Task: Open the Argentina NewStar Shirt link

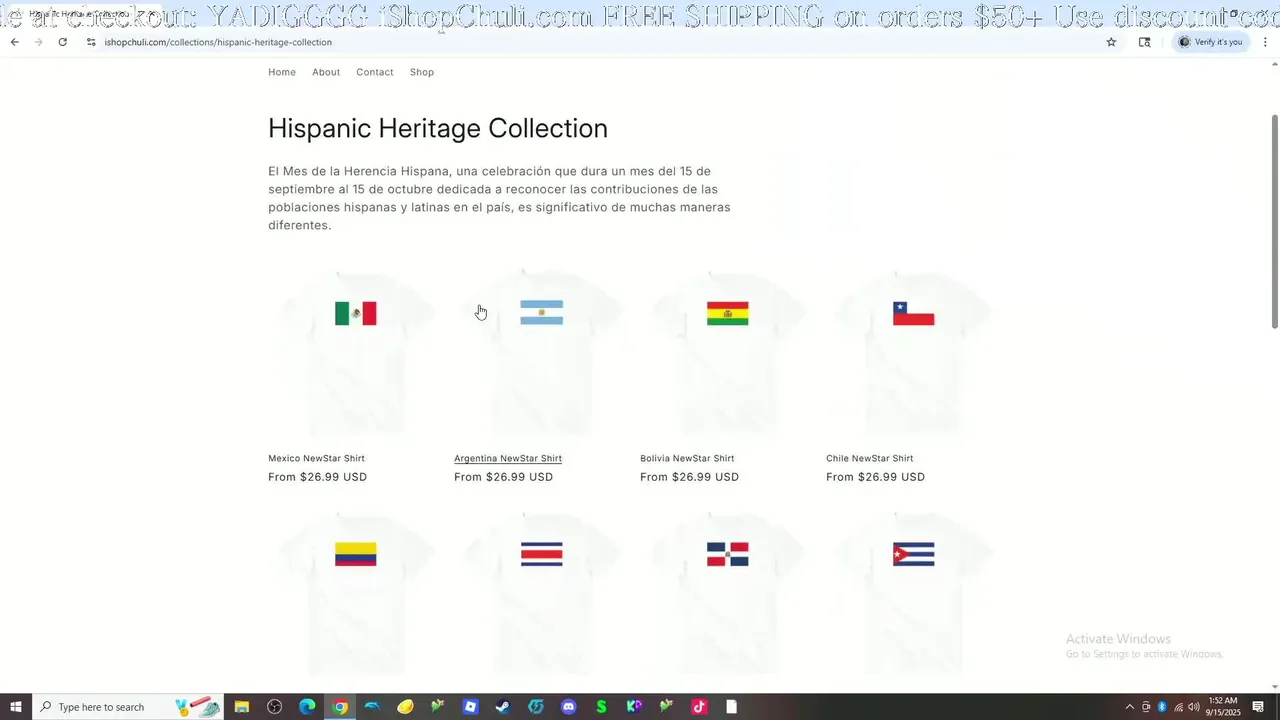Action: tap(508, 458)
